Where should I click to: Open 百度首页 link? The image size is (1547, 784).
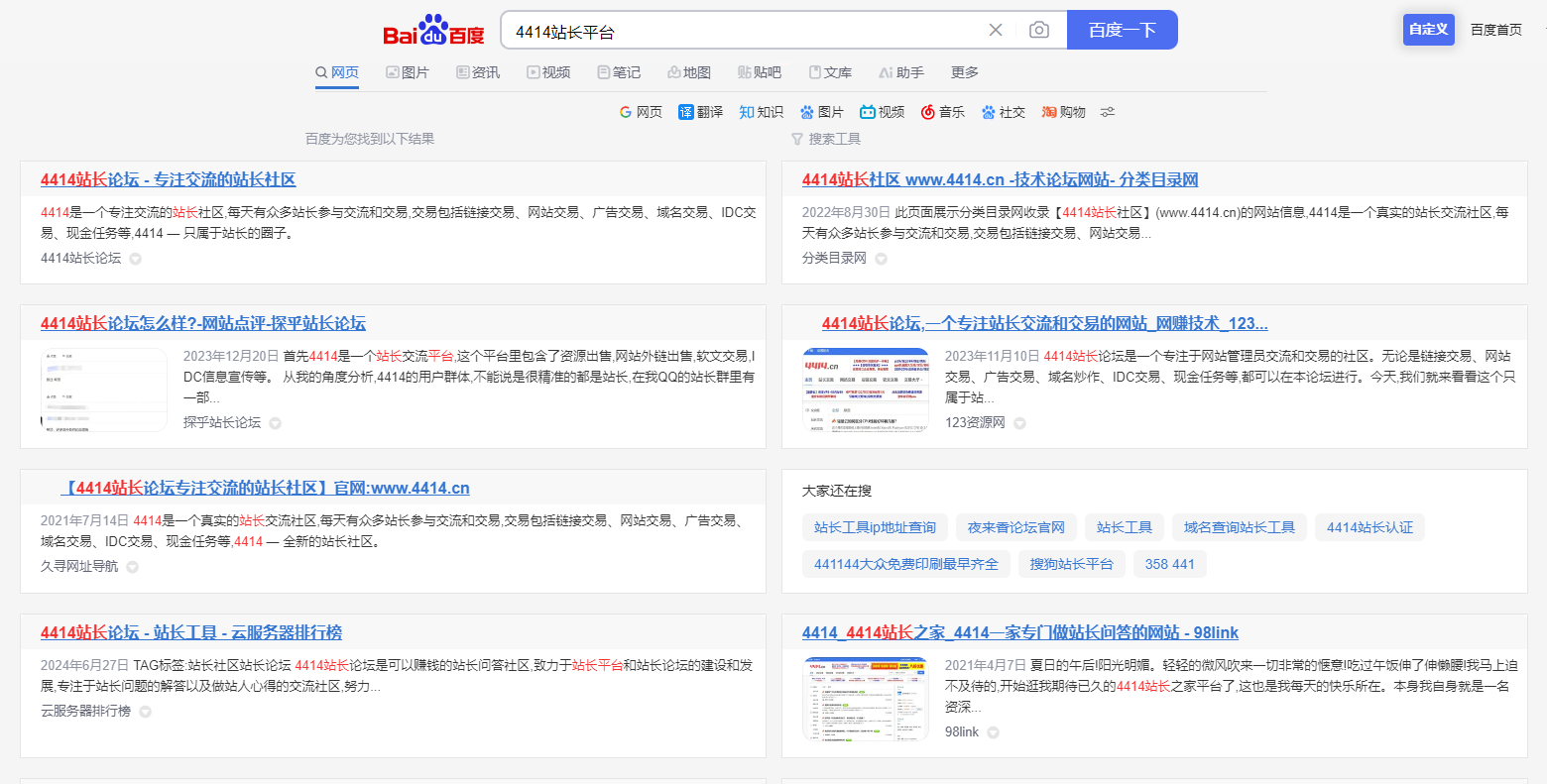1495,30
